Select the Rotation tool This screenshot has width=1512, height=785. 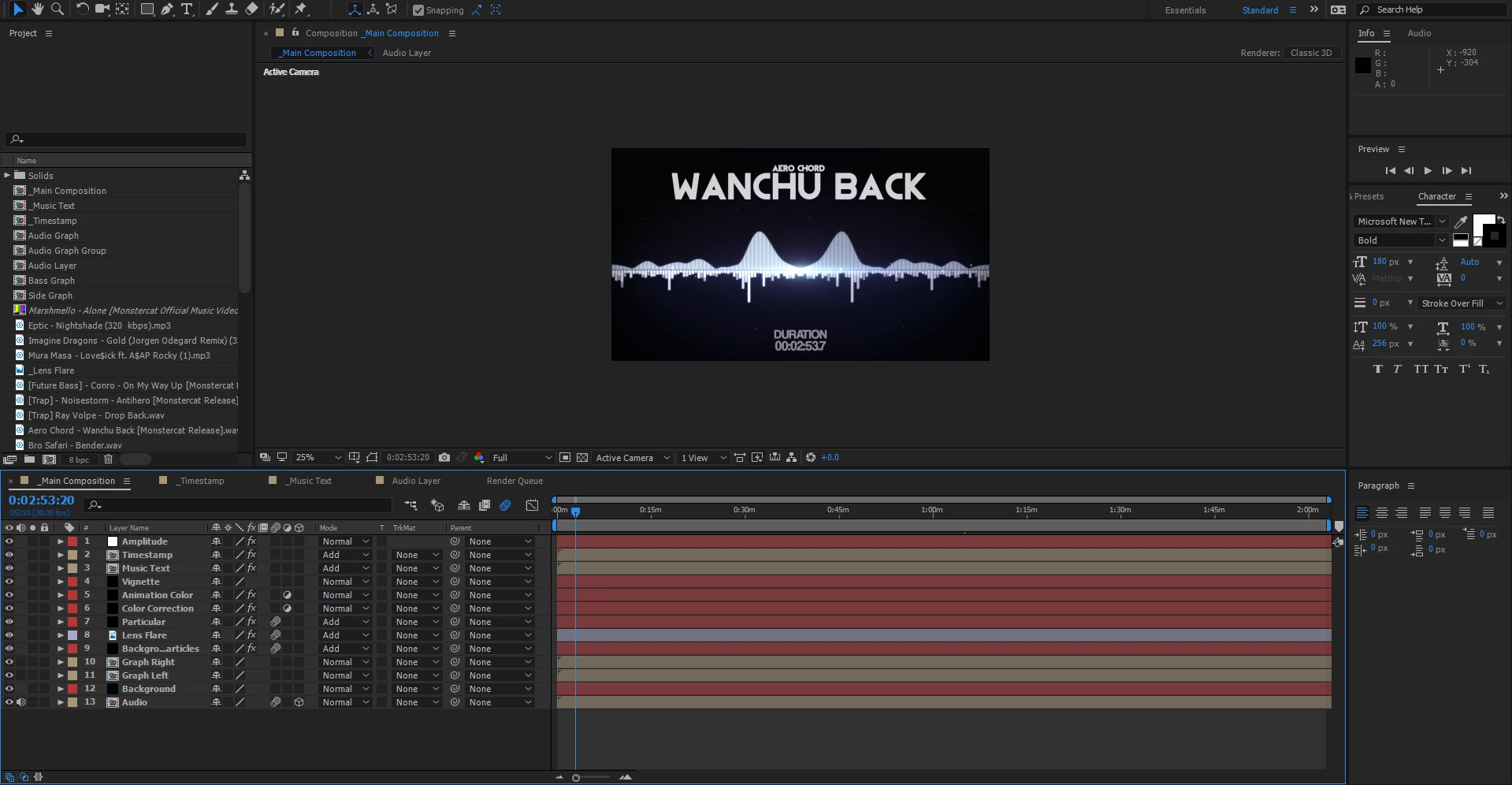point(82,9)
